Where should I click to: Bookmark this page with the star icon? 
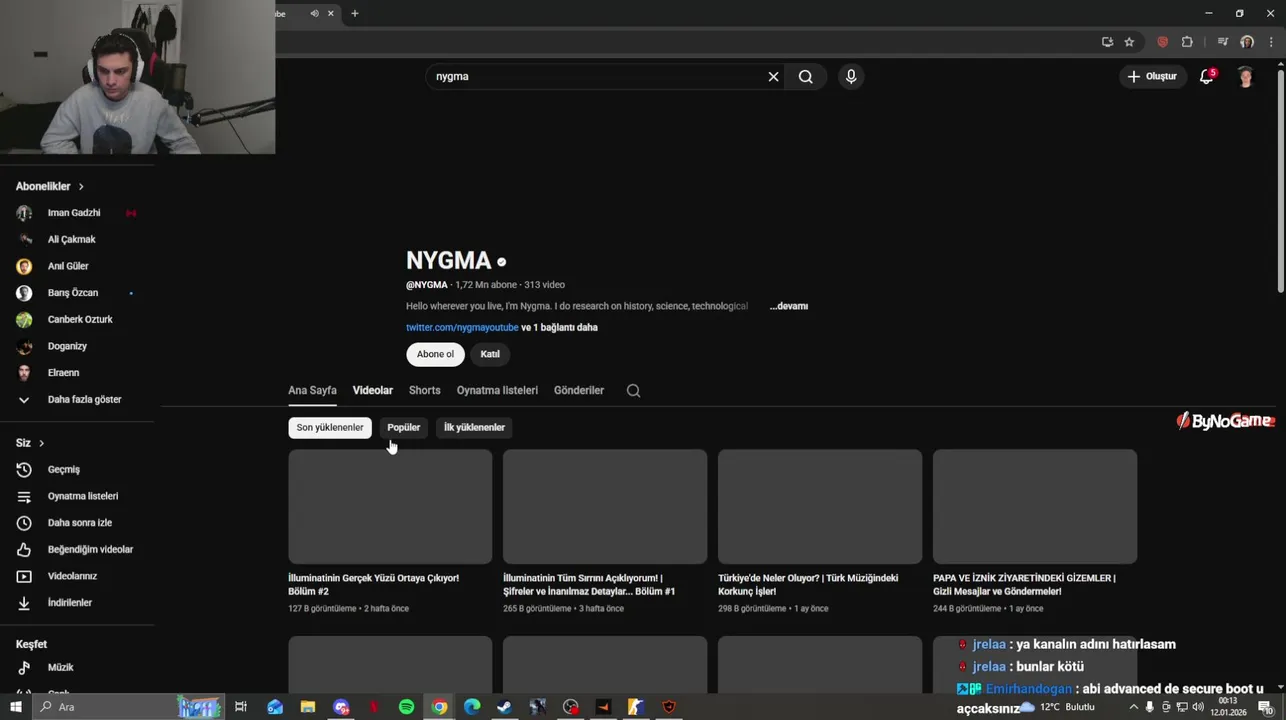tap(1129, 42)
